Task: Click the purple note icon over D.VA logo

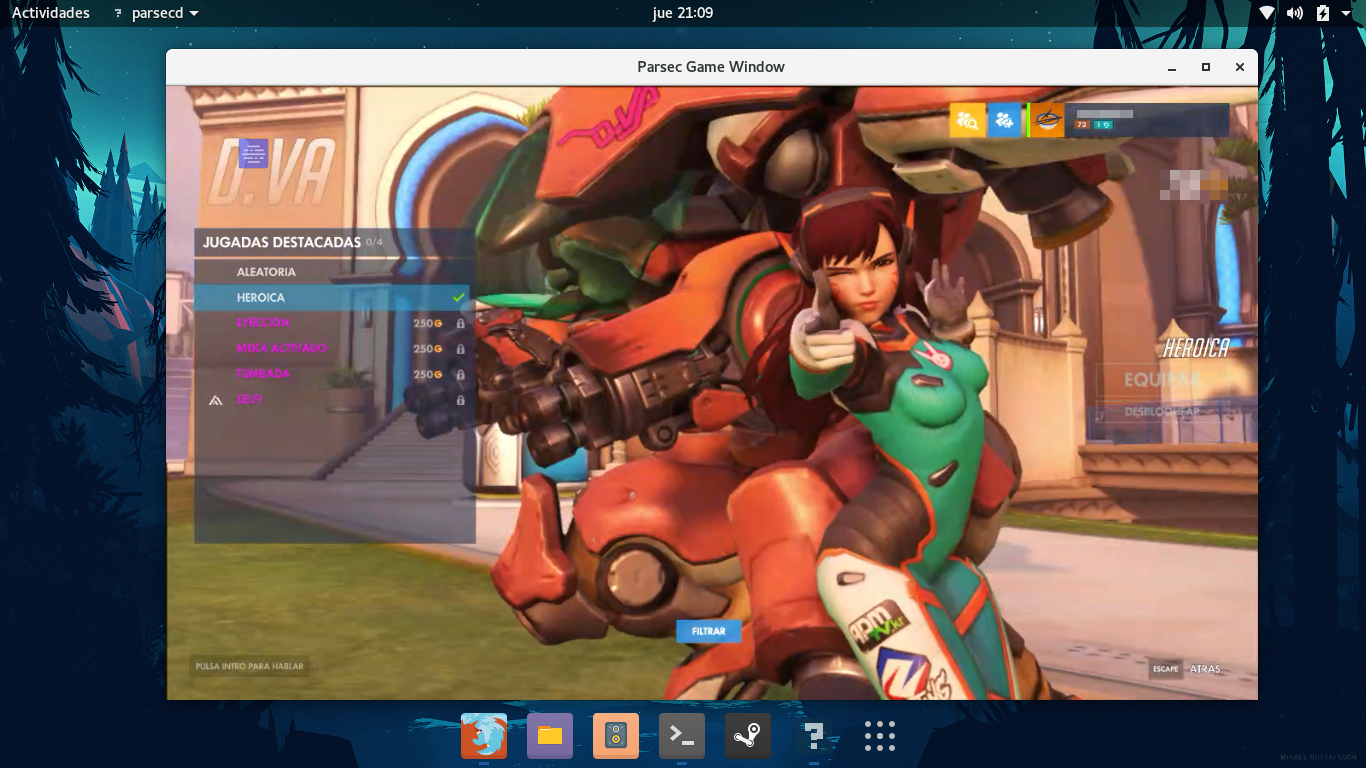Action: [x=253, y=153]
